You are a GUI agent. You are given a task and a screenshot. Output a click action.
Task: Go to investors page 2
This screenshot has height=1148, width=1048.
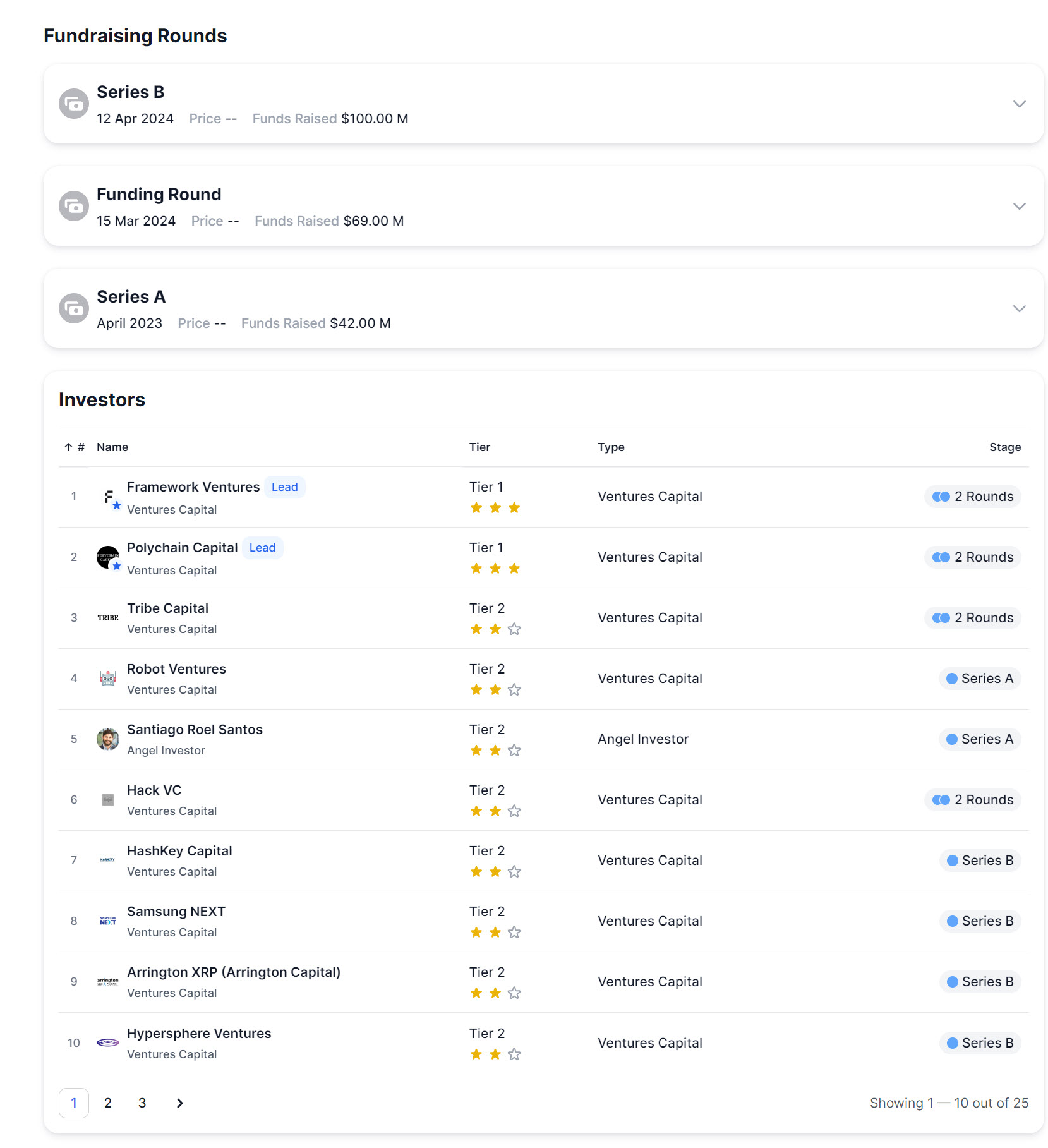[x=108, y=1103]
